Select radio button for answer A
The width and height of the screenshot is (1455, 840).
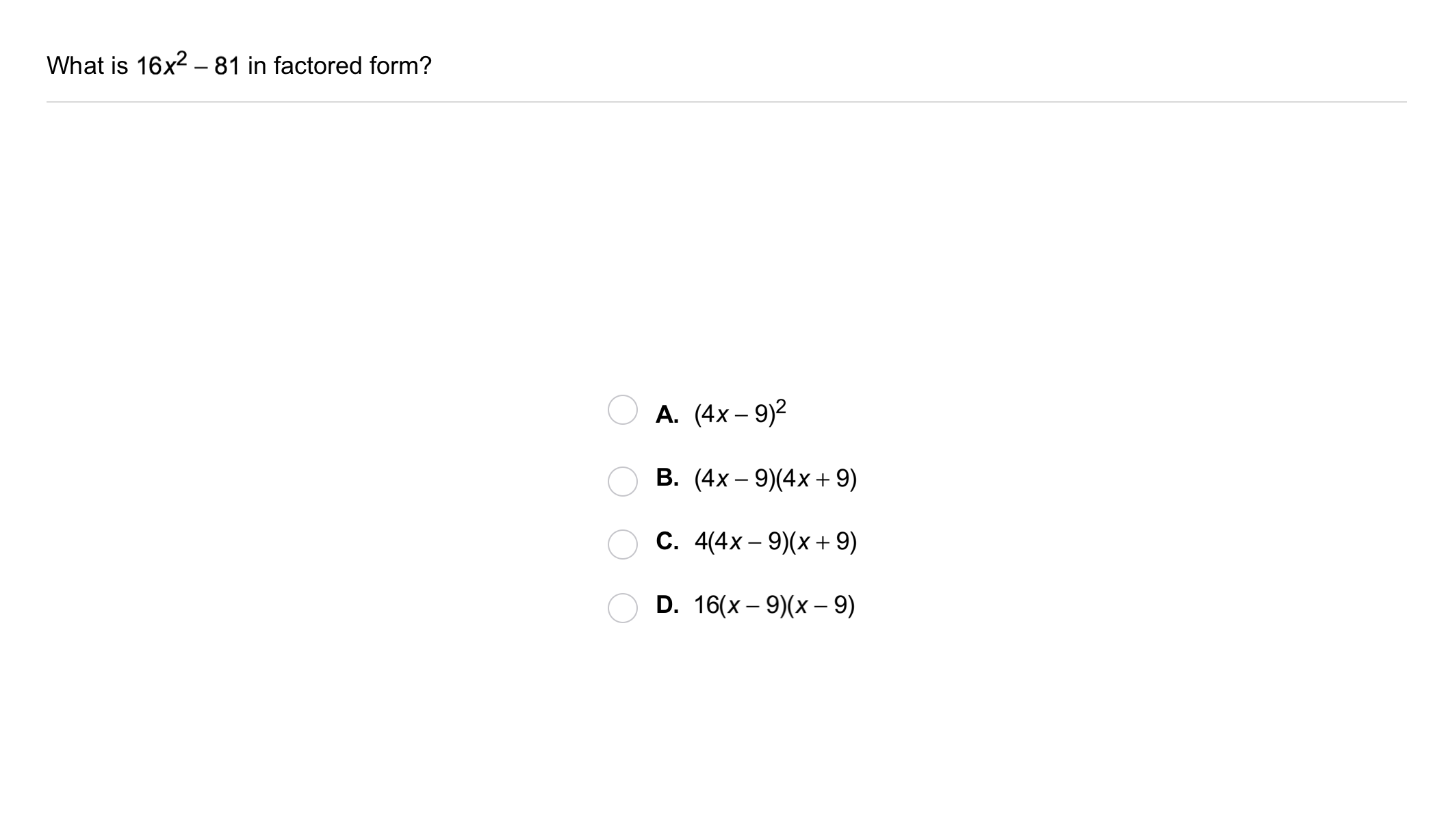point(622,410)
